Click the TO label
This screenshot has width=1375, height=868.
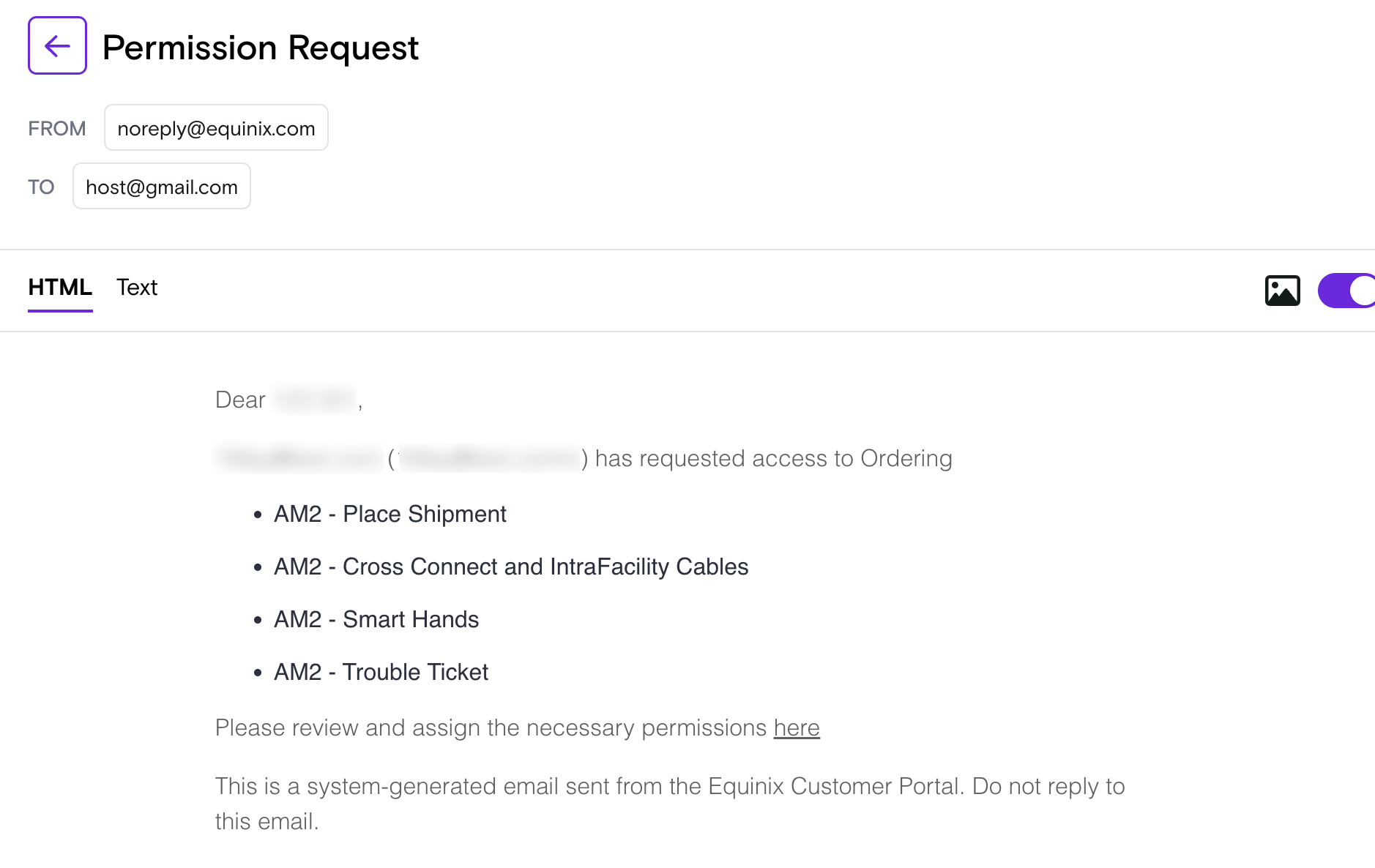41,187
